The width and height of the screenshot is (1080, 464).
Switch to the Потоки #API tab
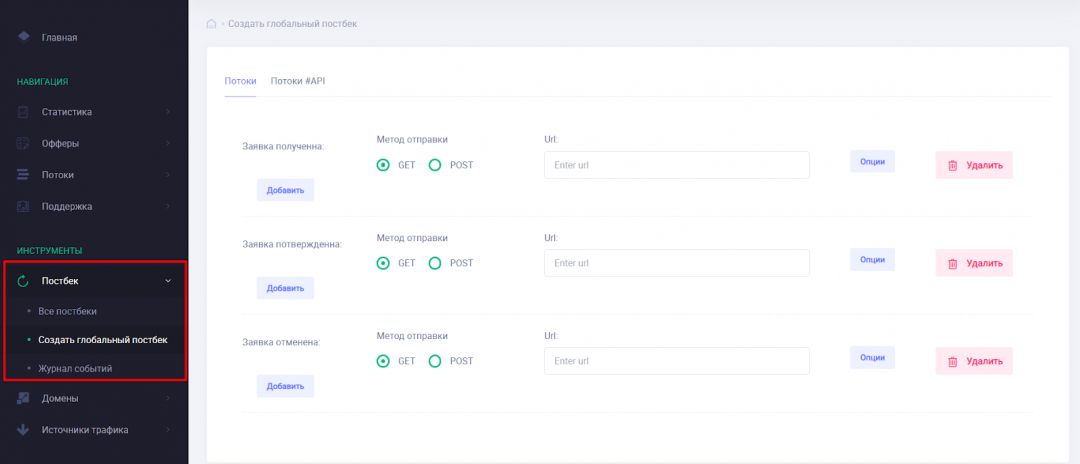298,81
